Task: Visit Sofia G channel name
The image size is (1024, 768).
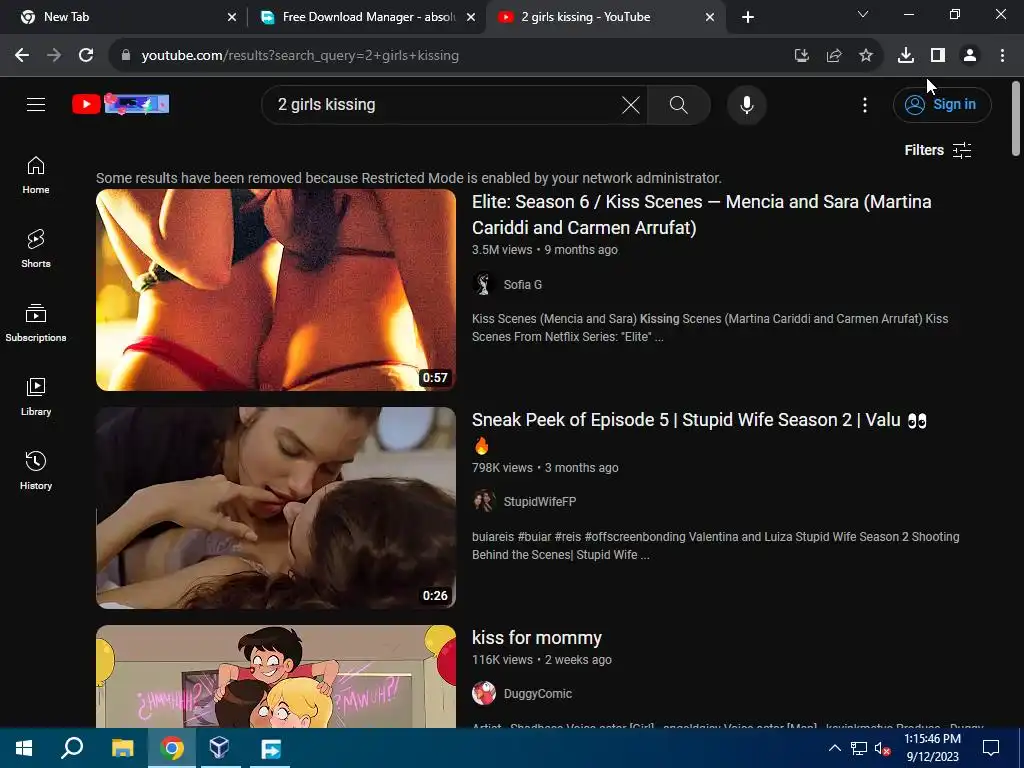Action: (522, 285)
